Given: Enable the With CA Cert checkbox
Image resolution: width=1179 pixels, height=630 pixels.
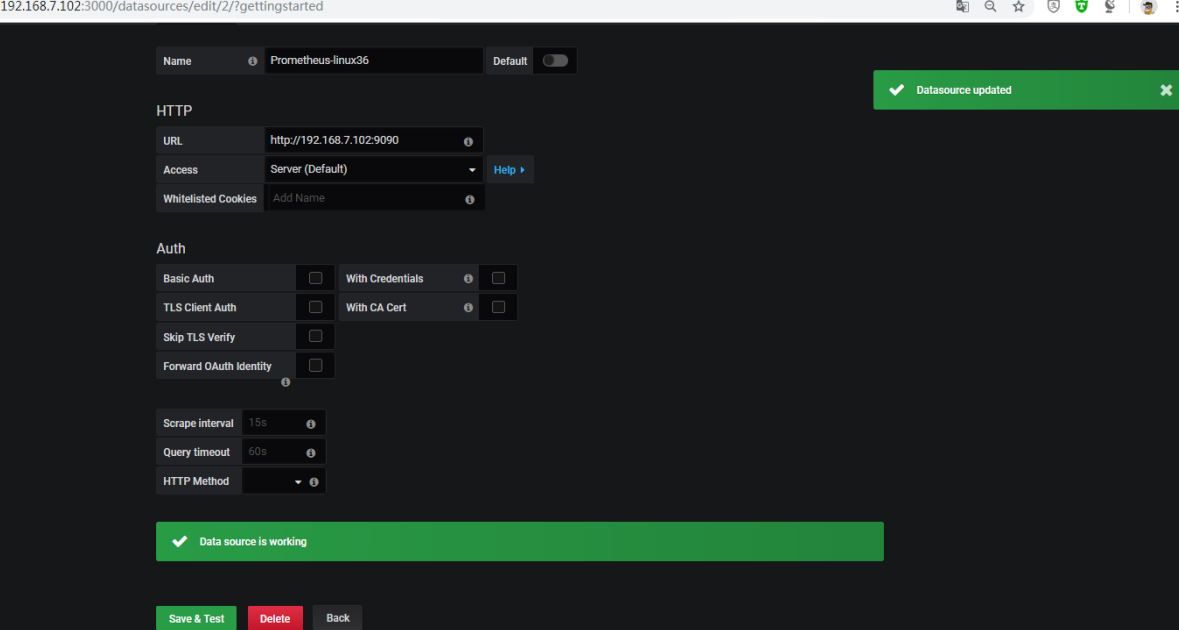Looking at the screenshot, I should (x=499, y=307).
